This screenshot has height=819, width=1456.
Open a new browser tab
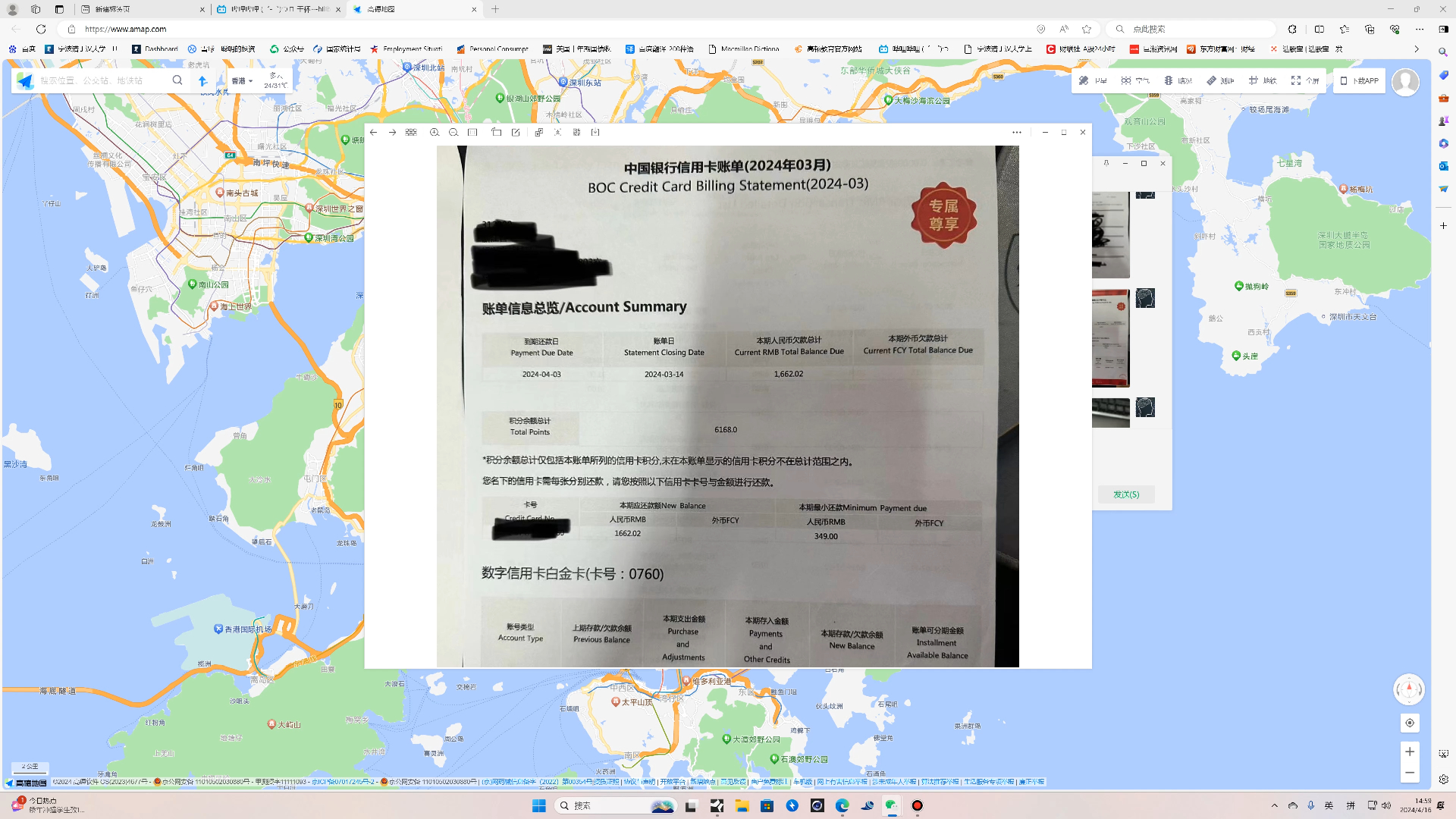pyautogui.click(x=495, y=9)
